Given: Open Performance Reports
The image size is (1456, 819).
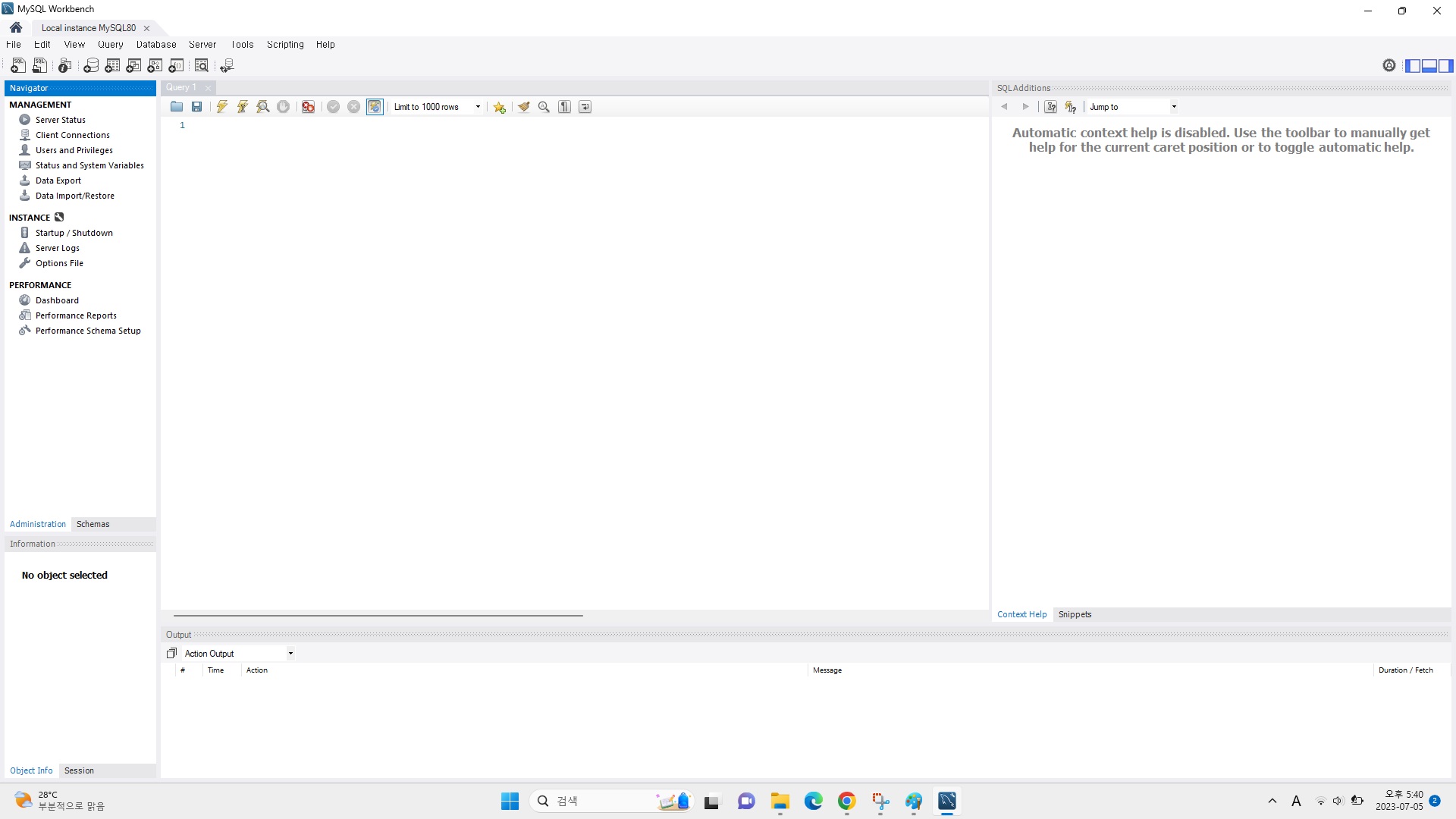Looking at the screenshot, I should tap(76, 315).
